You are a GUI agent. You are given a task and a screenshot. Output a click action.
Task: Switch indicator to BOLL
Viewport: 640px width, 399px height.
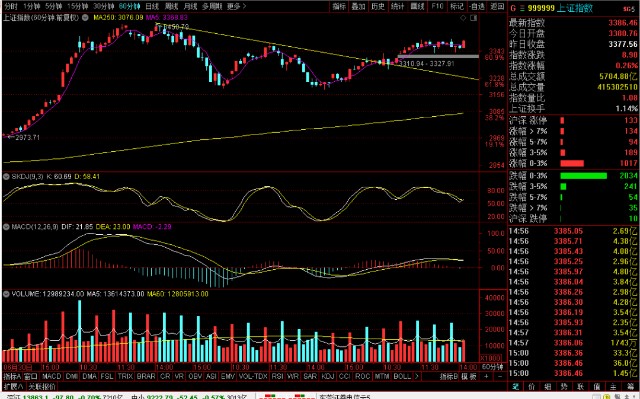click(x=402, y=376)
